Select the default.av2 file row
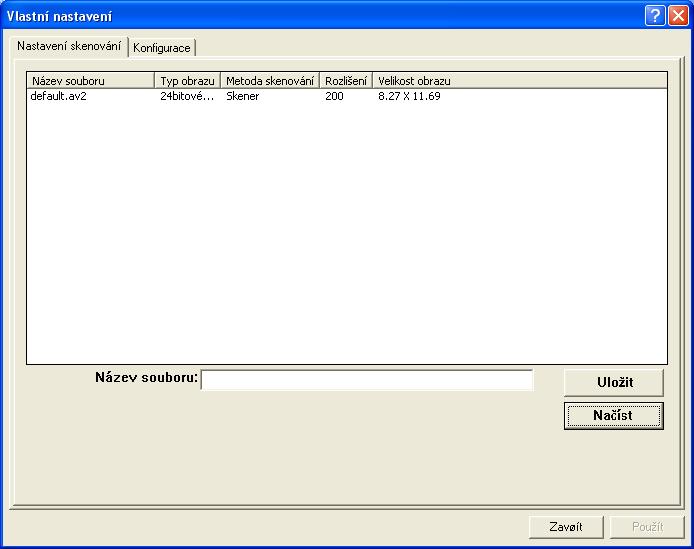The image size is (694, 549). [x=347, y=96]
